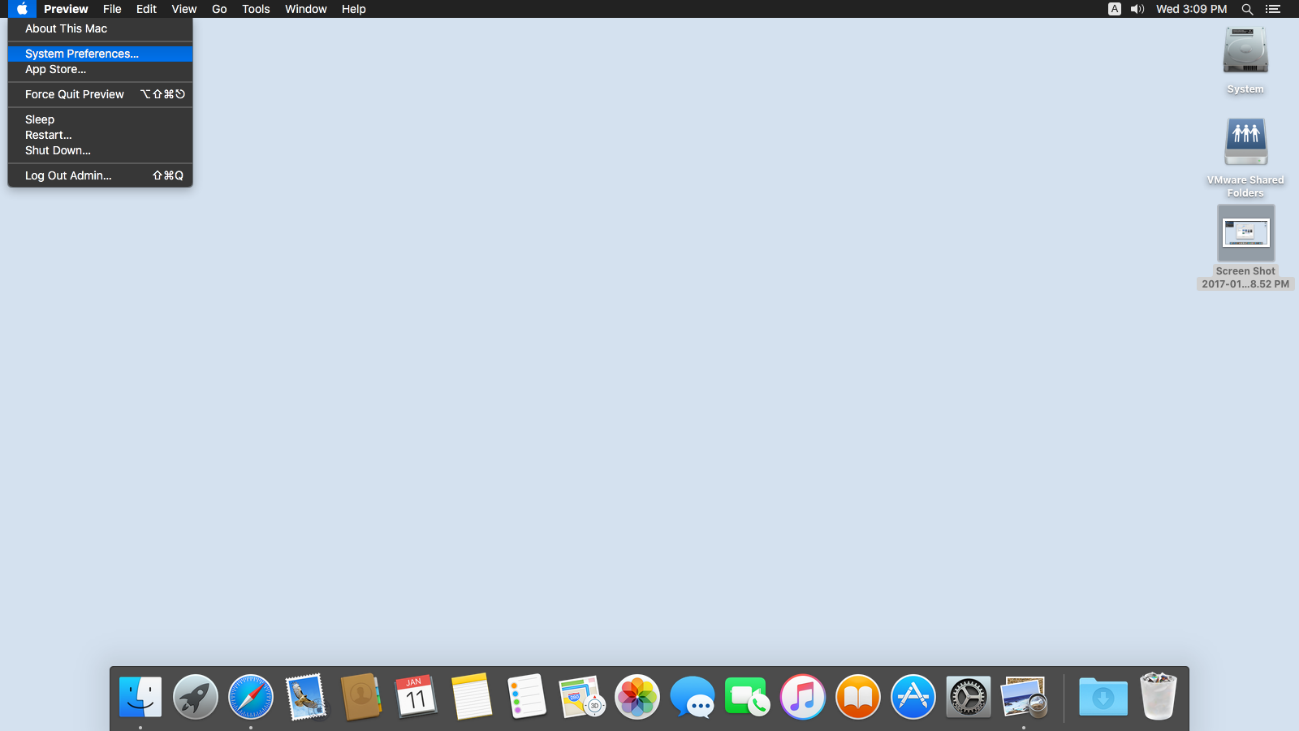Choose Log Out Admin… option
1299x731 pixels.
[68, 176]
